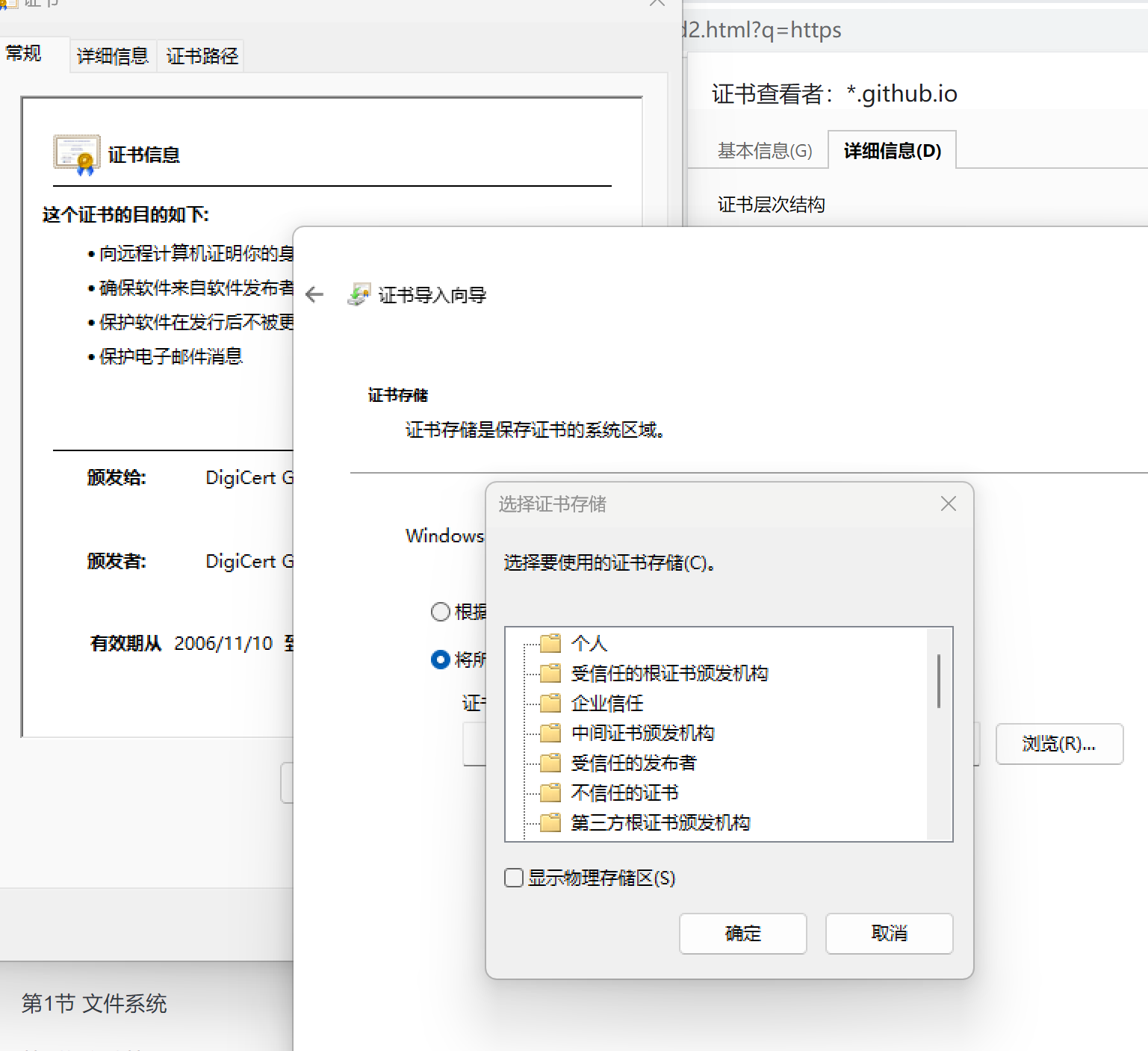Click the certificate information badge icon

point(77,155)
